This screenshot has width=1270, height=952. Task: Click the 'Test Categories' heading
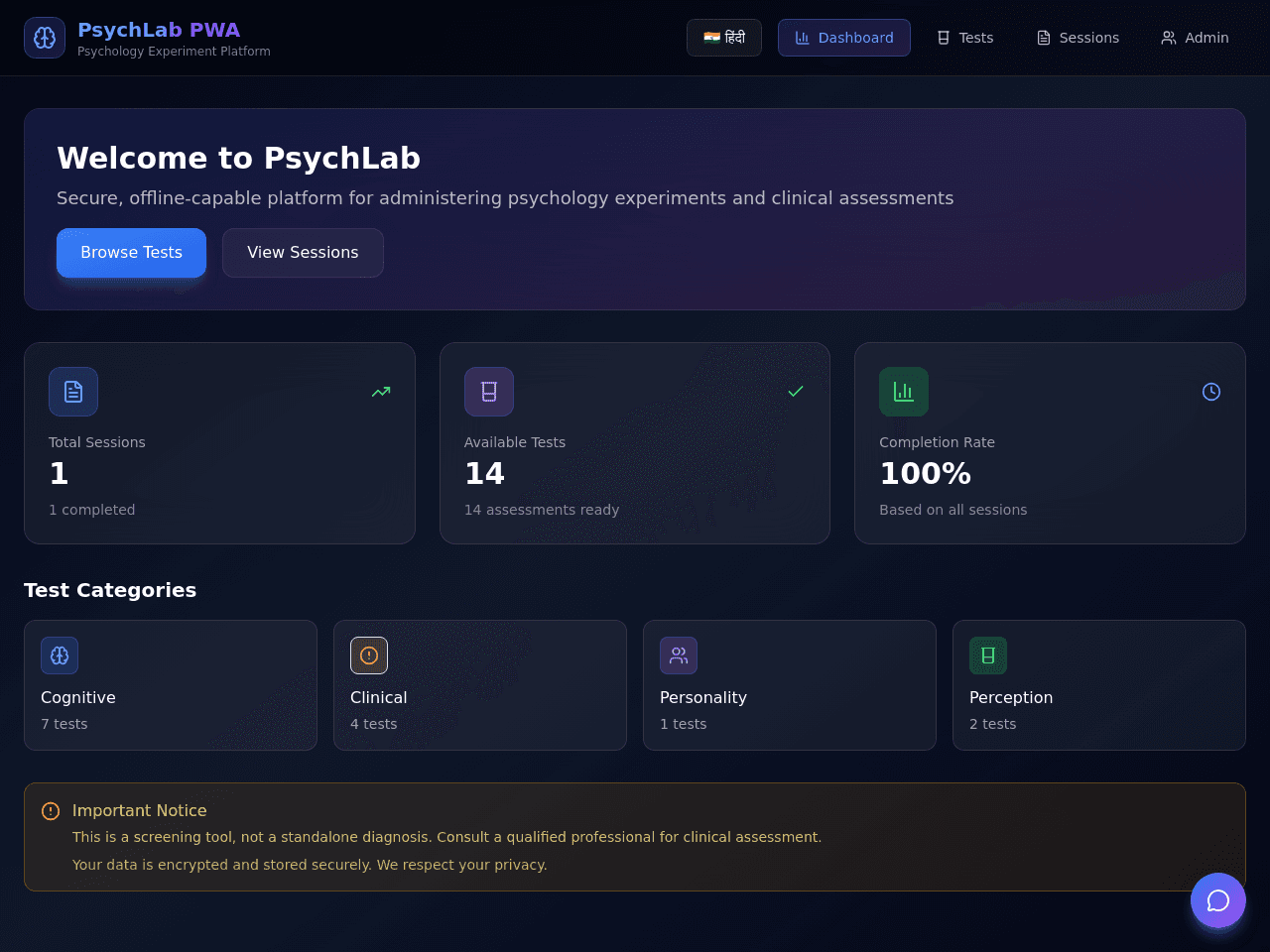(x=110, y=590)
